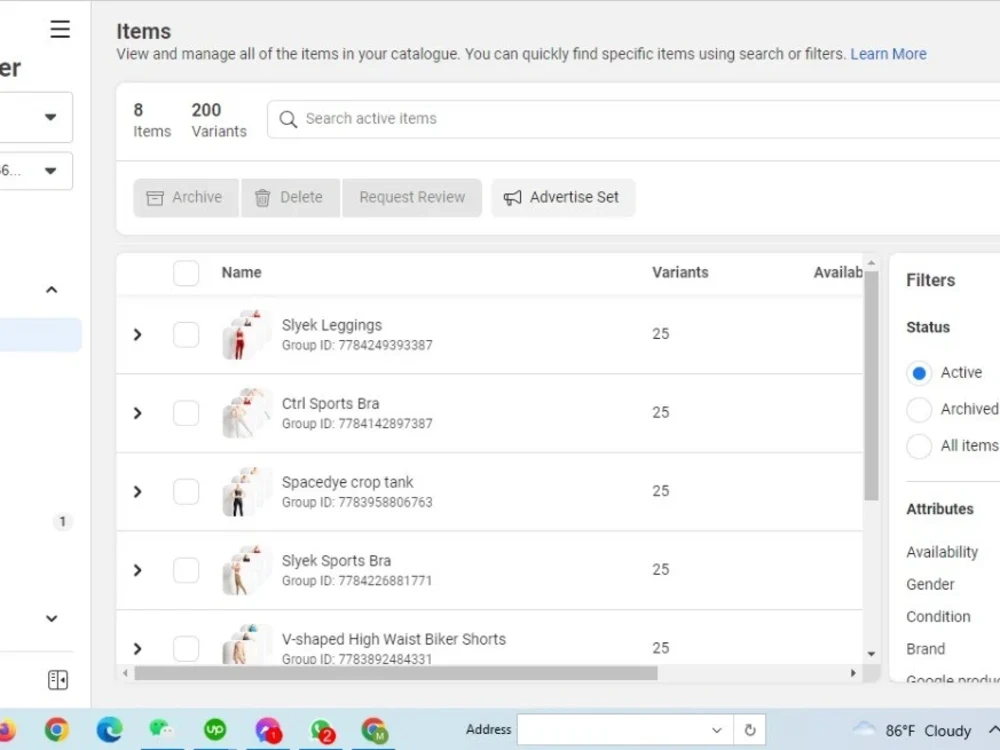Select the Slyek Sports Bra checkbox
Screen dimensions: 1000x750
(186, 570)
